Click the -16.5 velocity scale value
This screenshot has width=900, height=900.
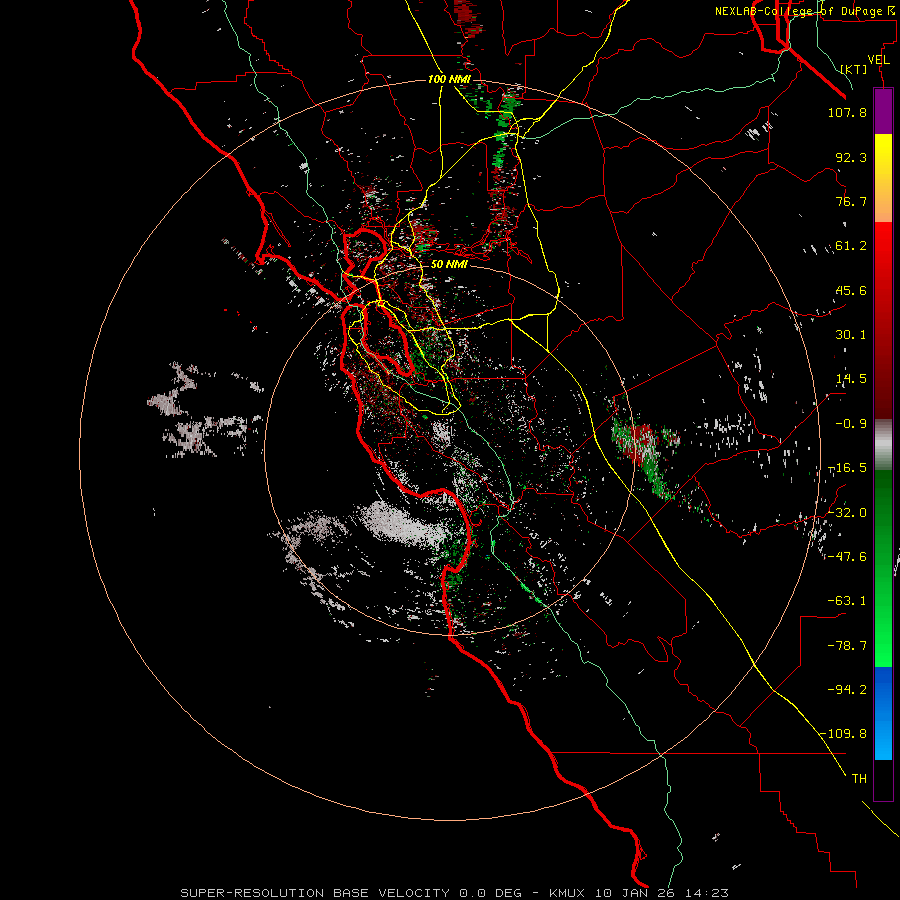(847, 468)
